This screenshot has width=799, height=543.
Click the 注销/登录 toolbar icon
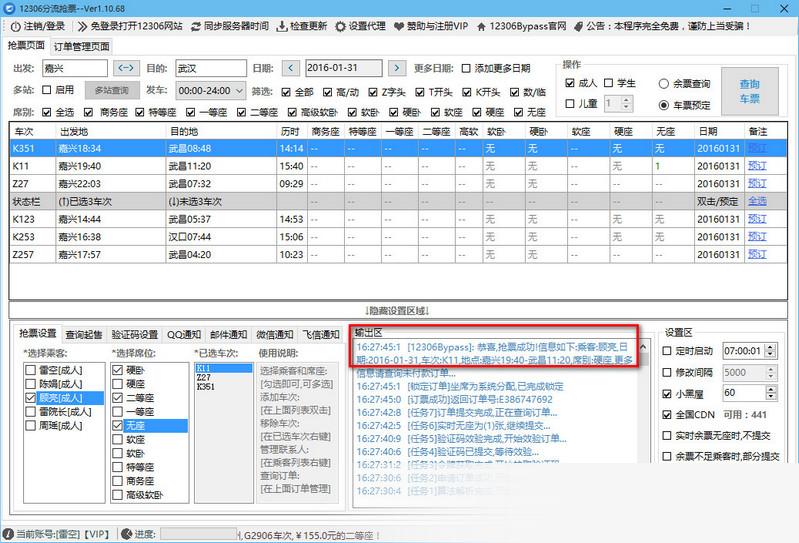pos(14,25)
